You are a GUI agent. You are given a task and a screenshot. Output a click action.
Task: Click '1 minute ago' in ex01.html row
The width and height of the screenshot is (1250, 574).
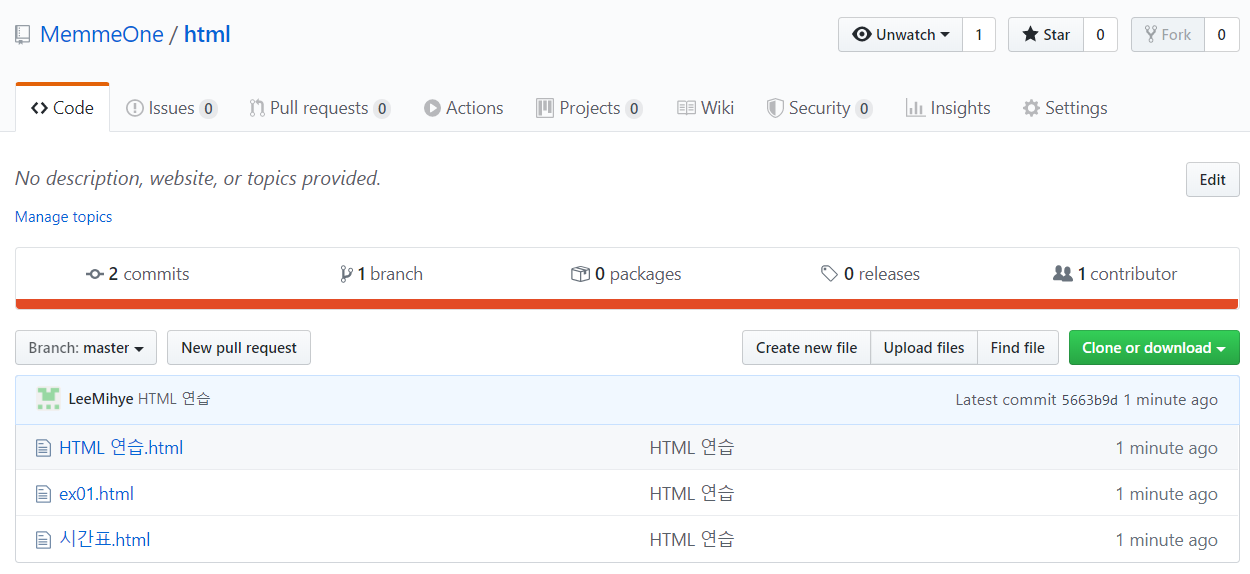[1167, 494]
